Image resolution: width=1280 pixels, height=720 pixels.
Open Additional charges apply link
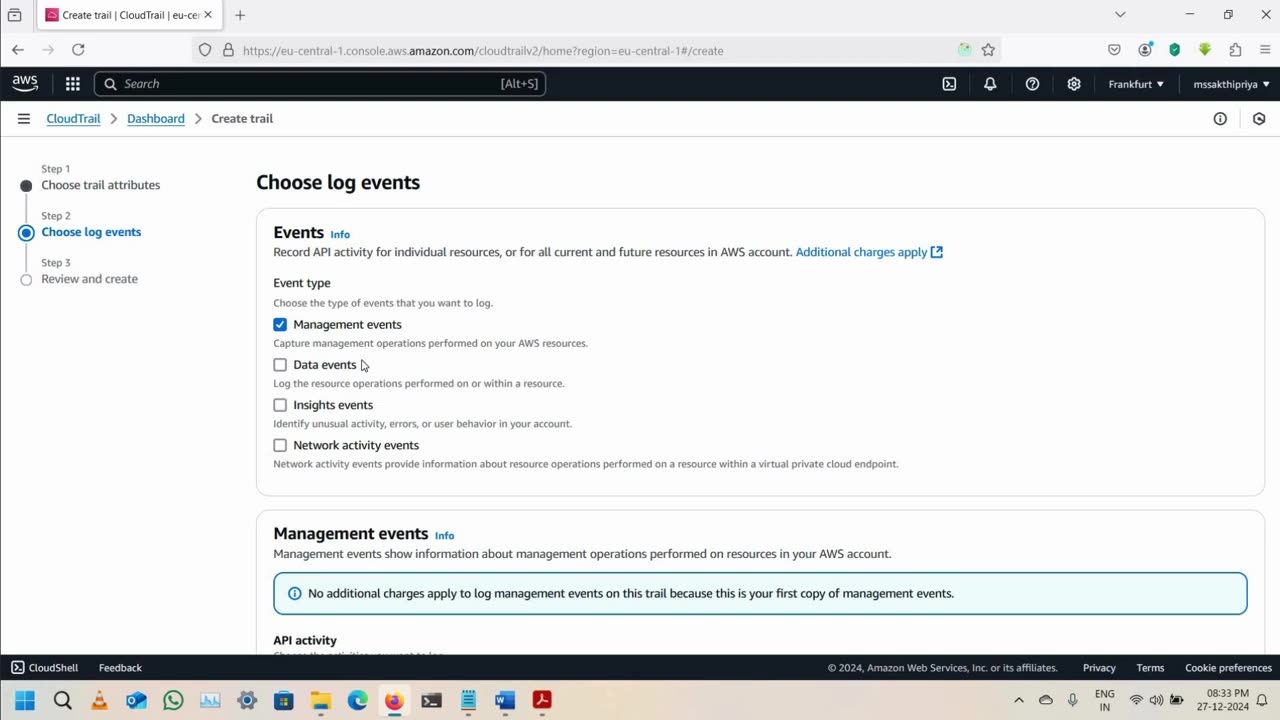tap(869, 252)
